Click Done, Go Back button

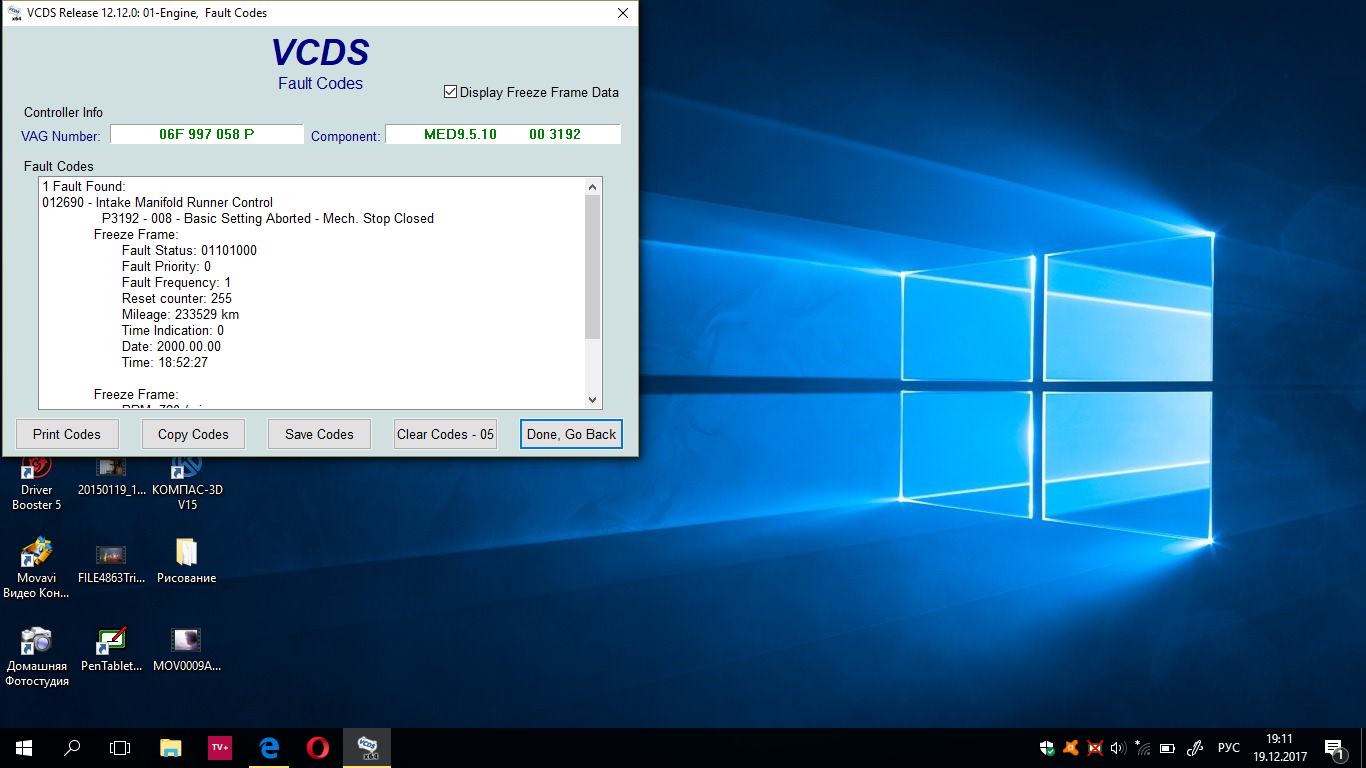pyautogui.click(x=571, y=434)
